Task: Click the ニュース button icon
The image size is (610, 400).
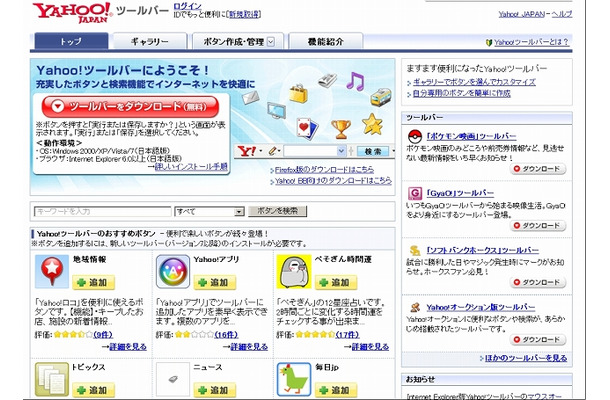Action: 173,379
